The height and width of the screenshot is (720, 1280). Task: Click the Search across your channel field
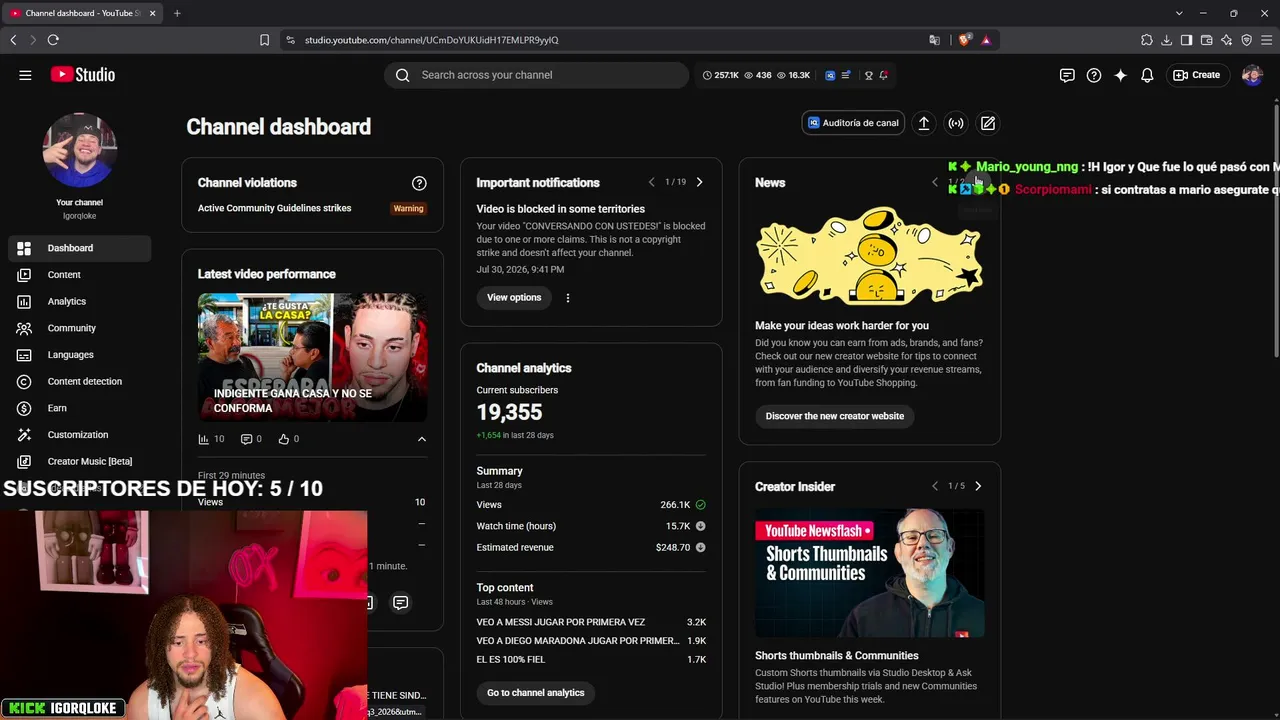(536, 75)
